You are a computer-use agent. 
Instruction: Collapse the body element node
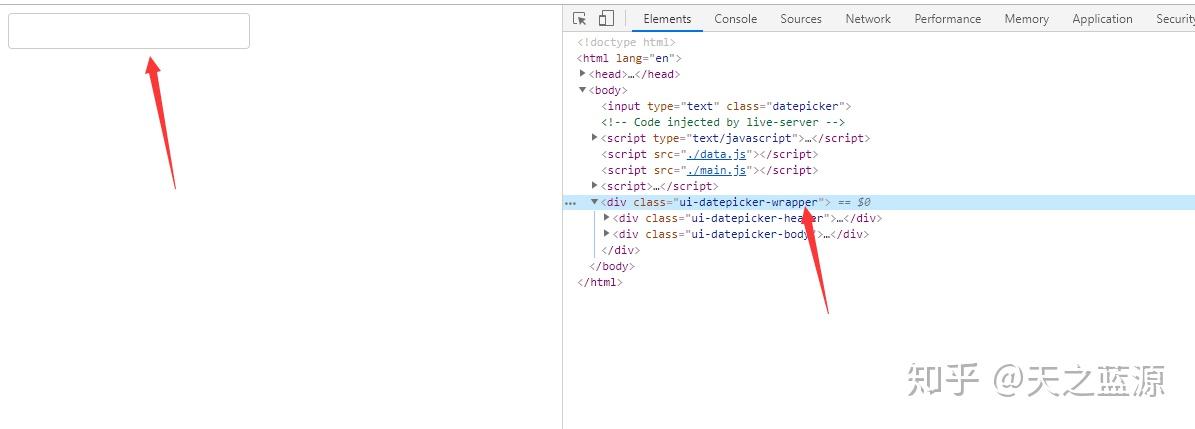click(x=583, y=90)
